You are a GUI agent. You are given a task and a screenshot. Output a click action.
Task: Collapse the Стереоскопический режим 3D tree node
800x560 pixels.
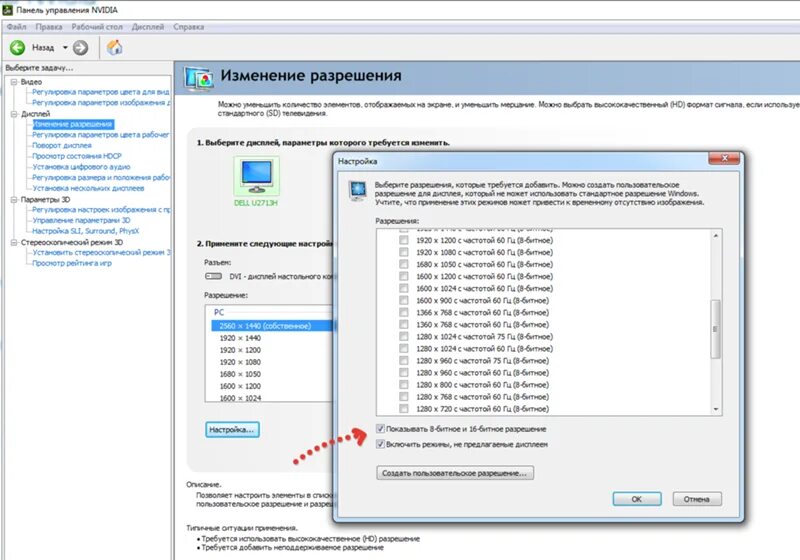click(14, 242)
